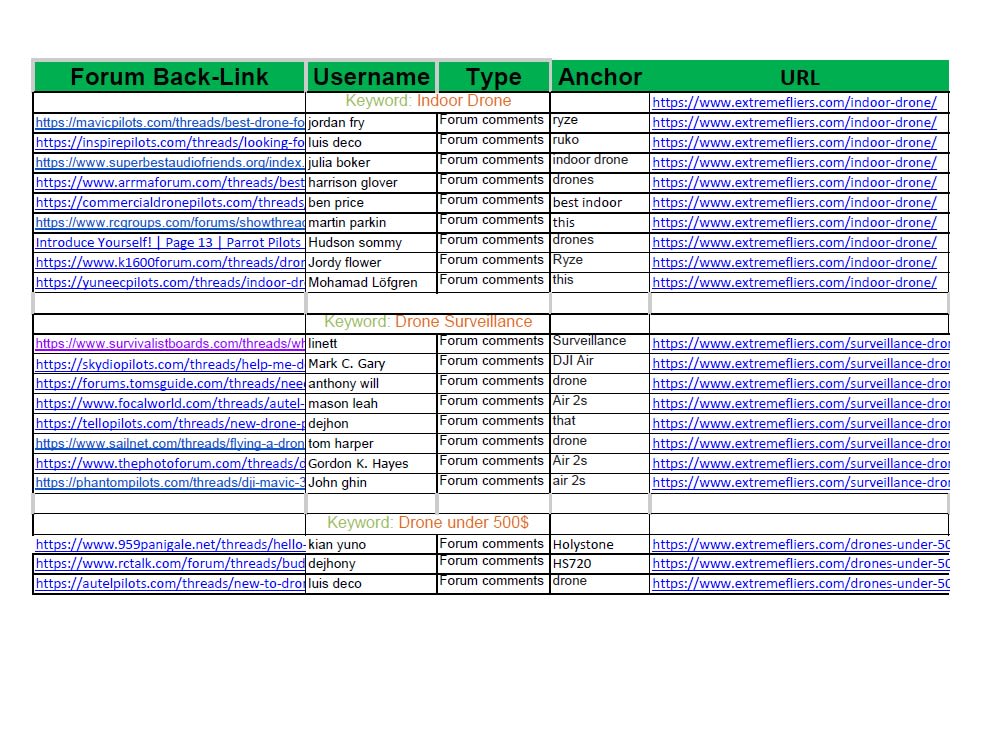Select the Forum Back-Link column header
The image size is (1000, 750).
[169, 77]
